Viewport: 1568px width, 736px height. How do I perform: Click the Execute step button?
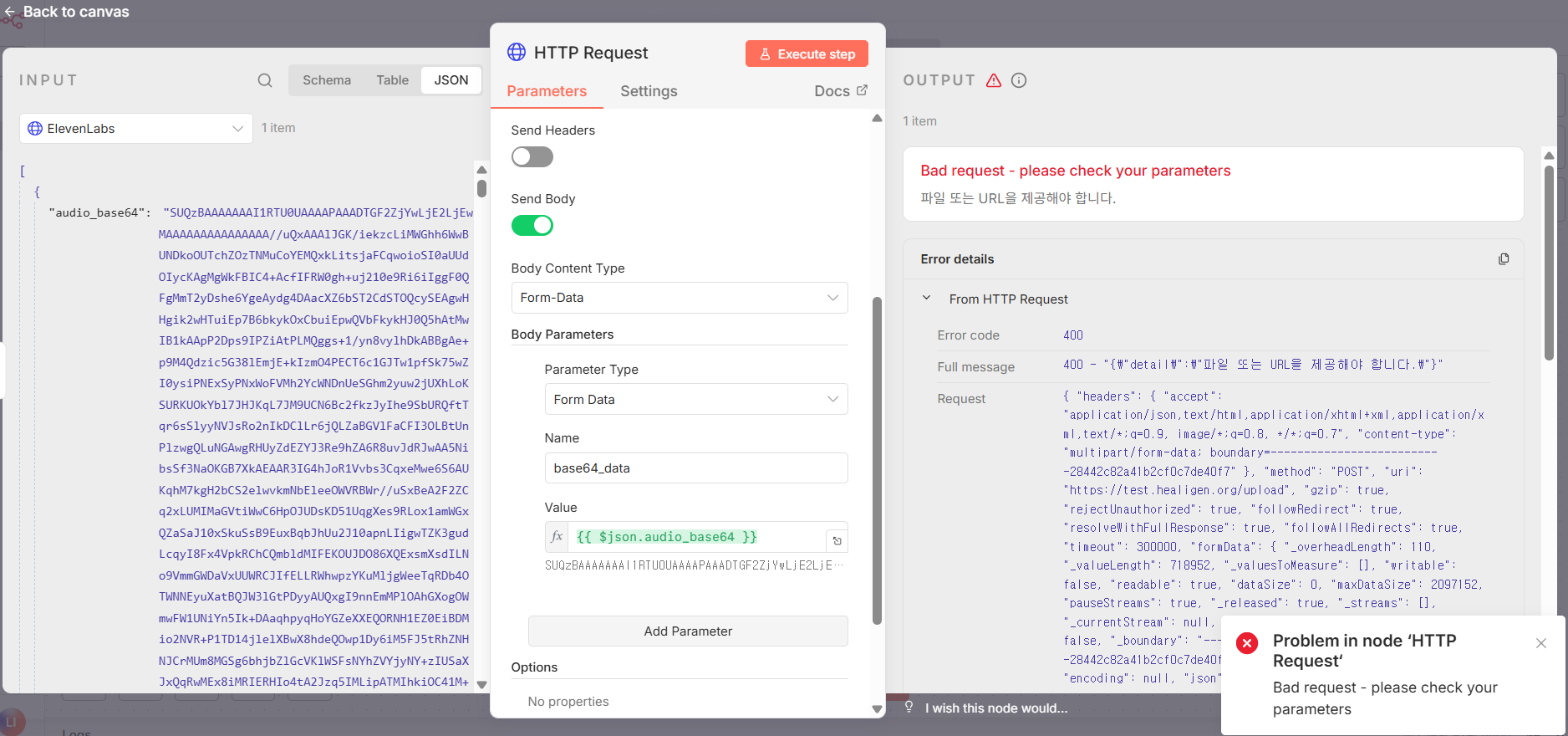click(807, 54)
